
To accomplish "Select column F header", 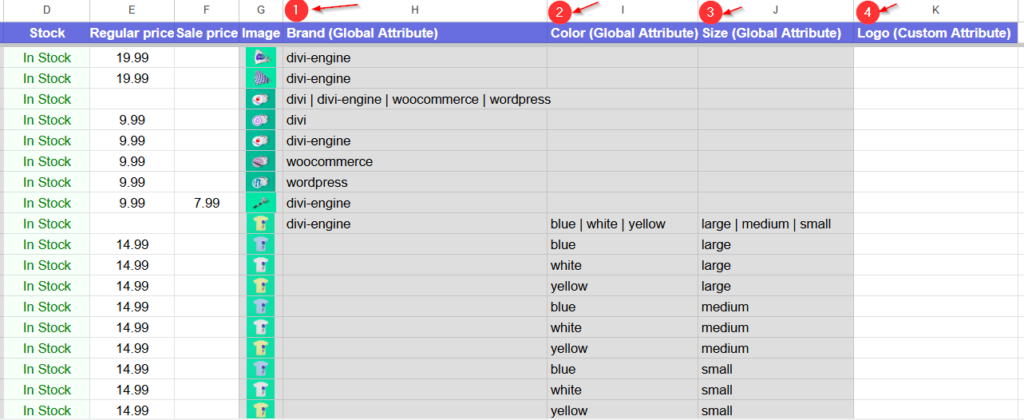I will pyautogui.click(x=206, y=10).
